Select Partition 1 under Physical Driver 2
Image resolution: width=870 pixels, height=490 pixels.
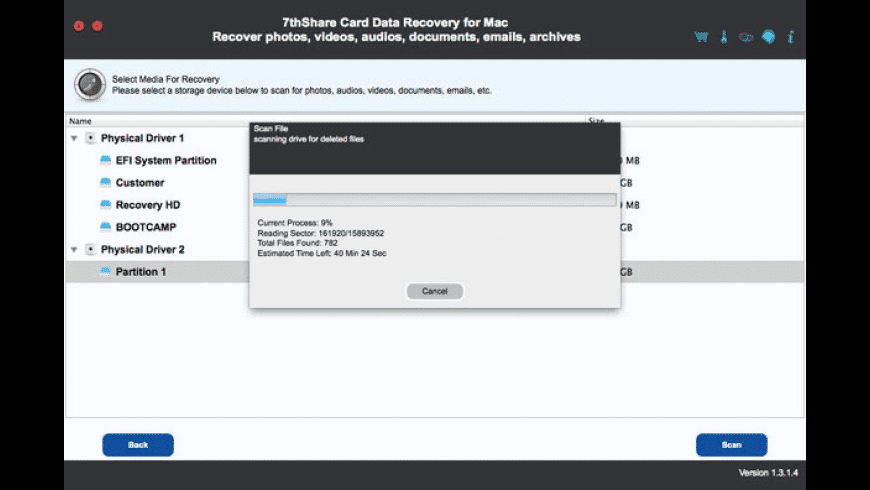140,271
